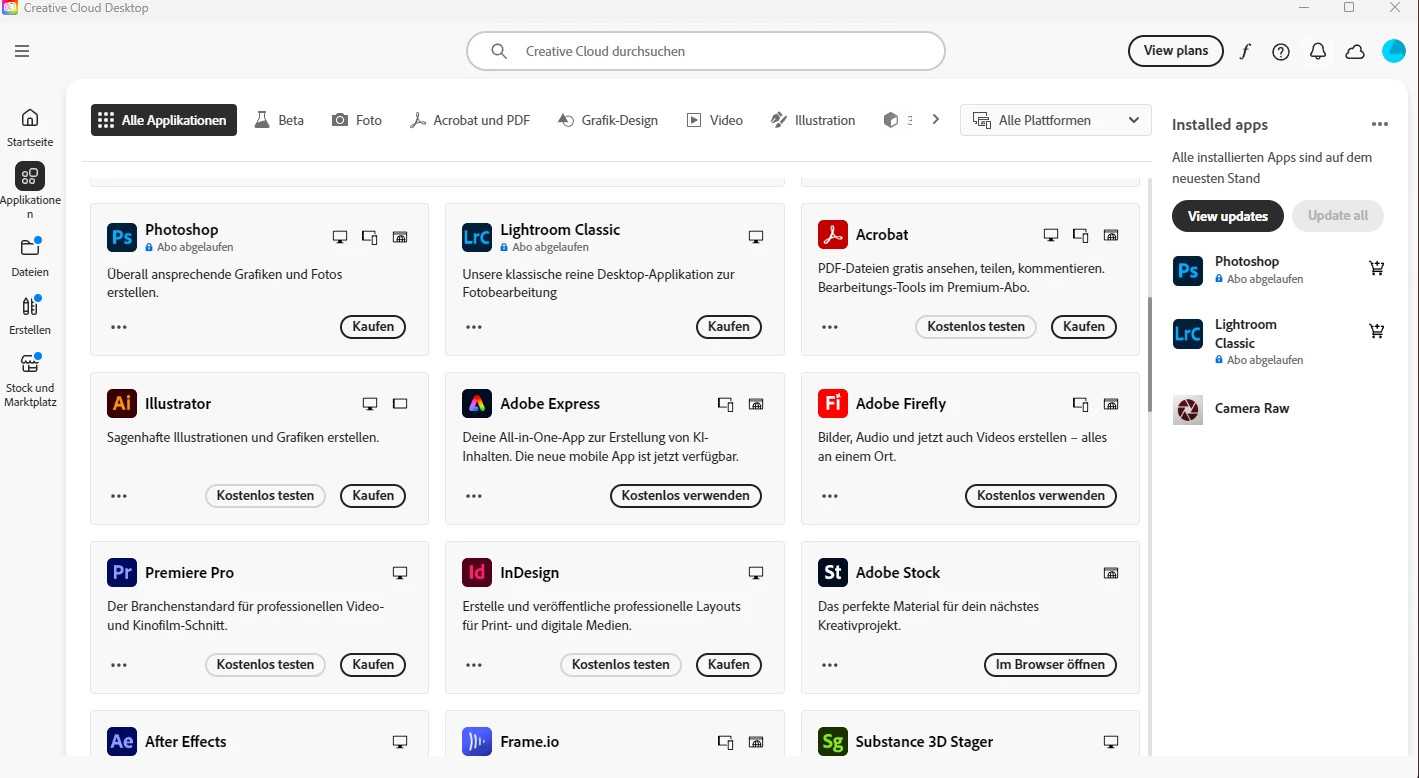Click the cart icon beside installed Lightroom Classic
Screen dimensions: 1419x778
point(1377,331)
